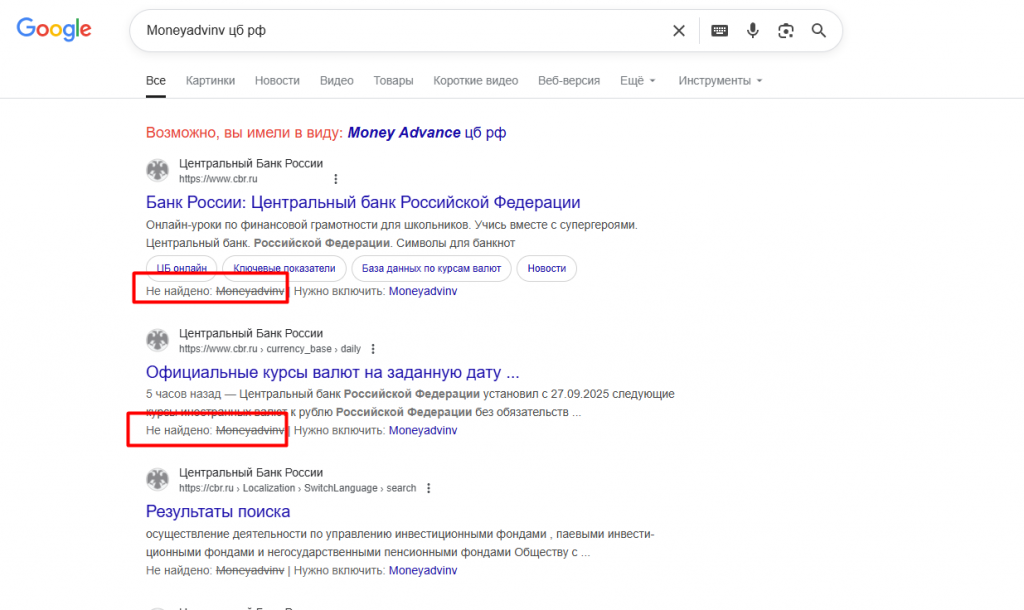The image size is (1024, 610).
Task: Open three-dot menu beside https://www.cbr.ru result
Action: pyautogui.click(x=336, y=179)
